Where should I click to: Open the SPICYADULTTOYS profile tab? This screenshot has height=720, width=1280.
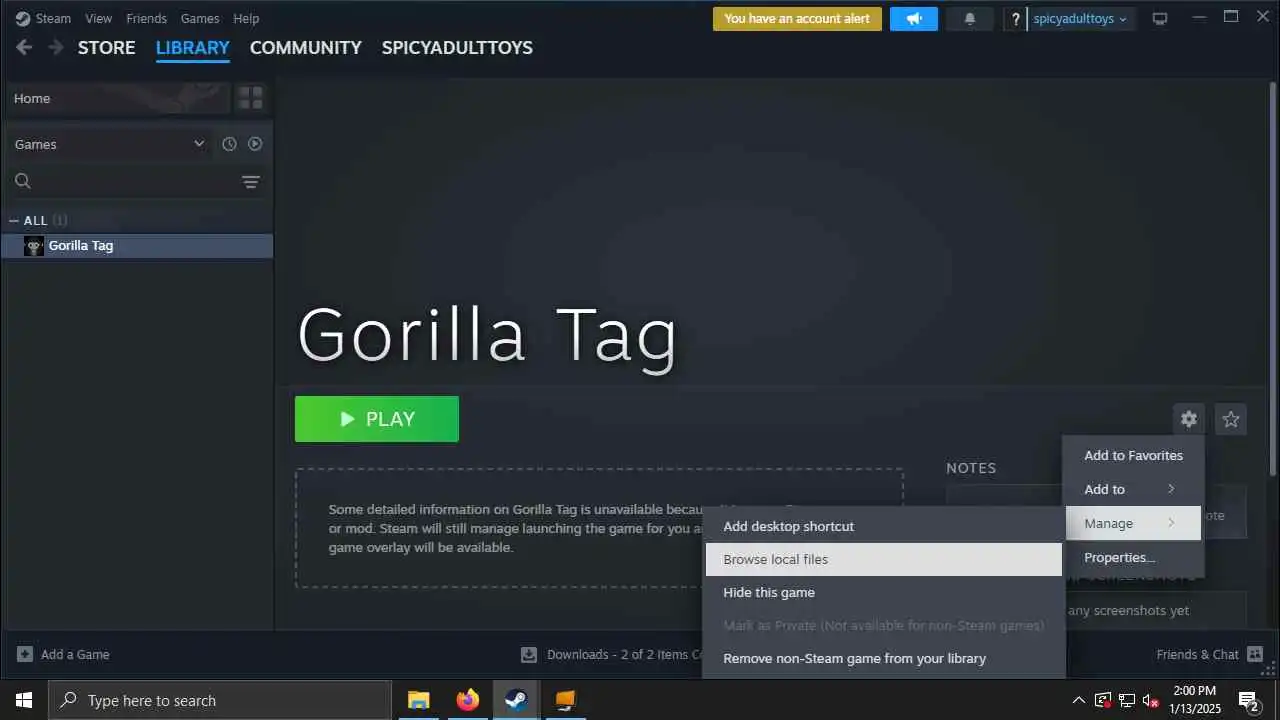[457, 47]
